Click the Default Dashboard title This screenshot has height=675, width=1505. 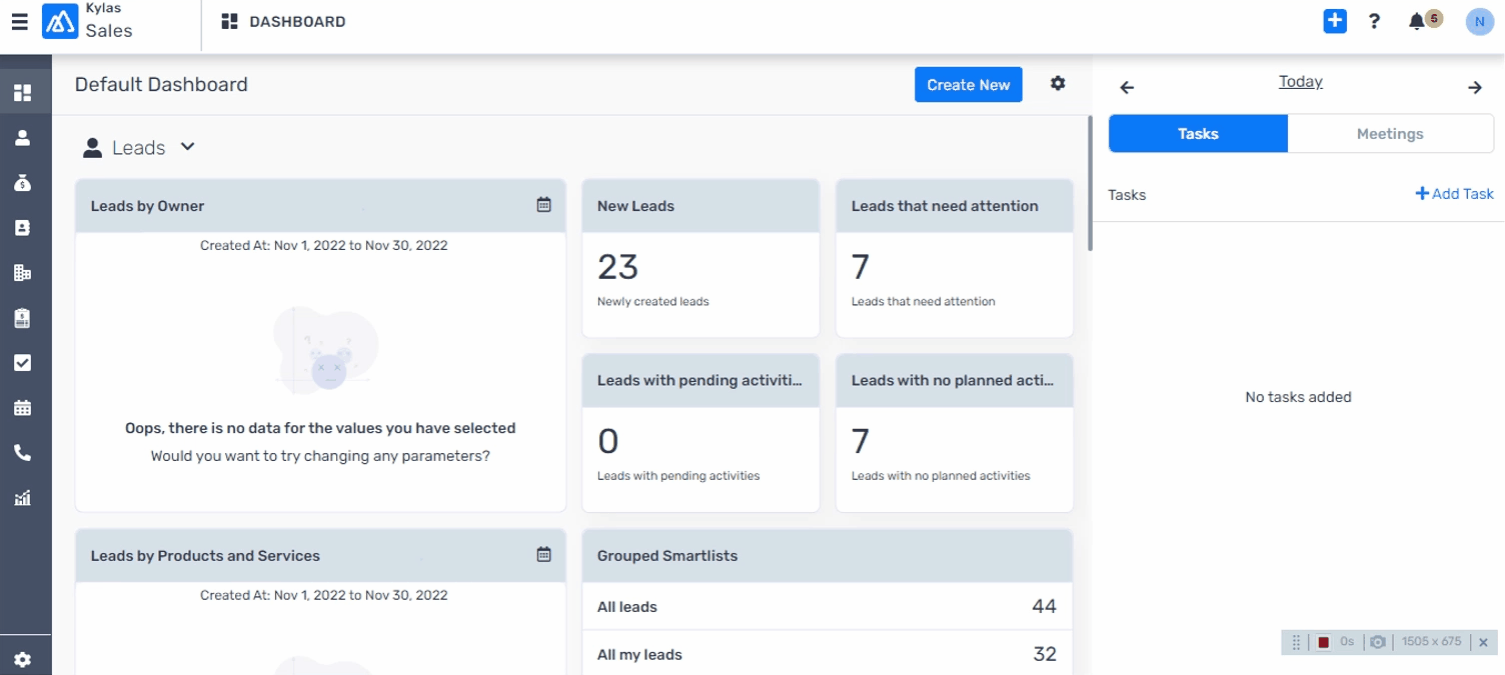[x=161, y=85]
